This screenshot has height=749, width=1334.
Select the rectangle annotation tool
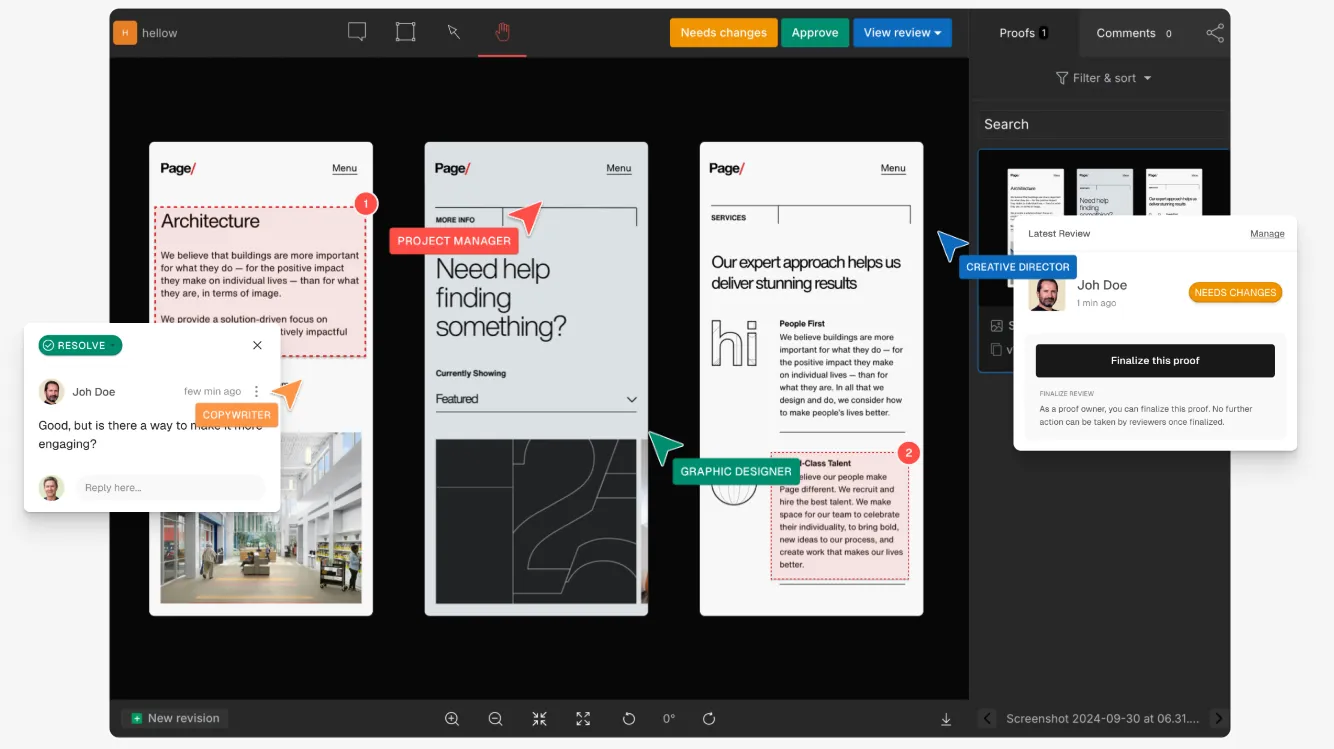coord(405,32)
